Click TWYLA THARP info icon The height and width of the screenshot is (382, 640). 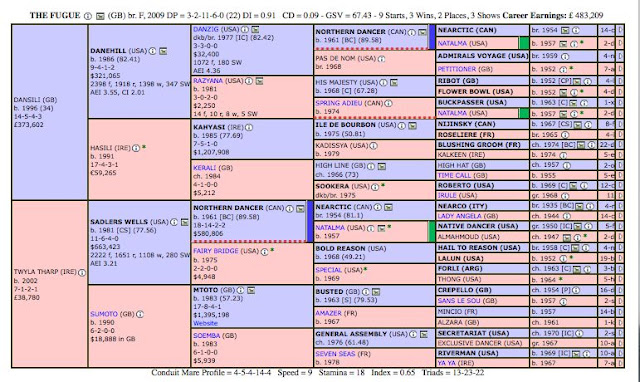(x=82, y=272)
